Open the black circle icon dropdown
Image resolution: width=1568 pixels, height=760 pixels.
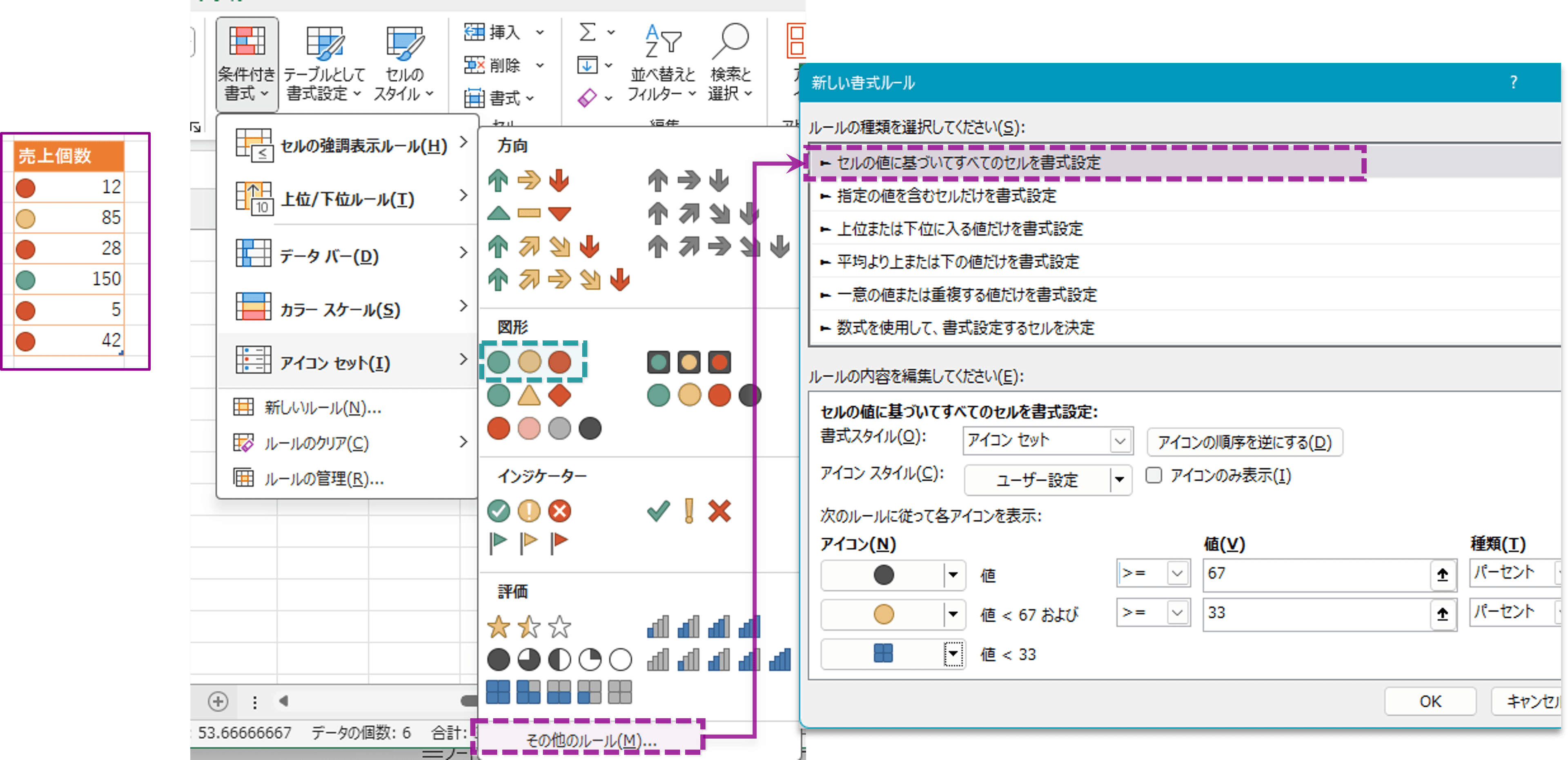tap(953, 575)
